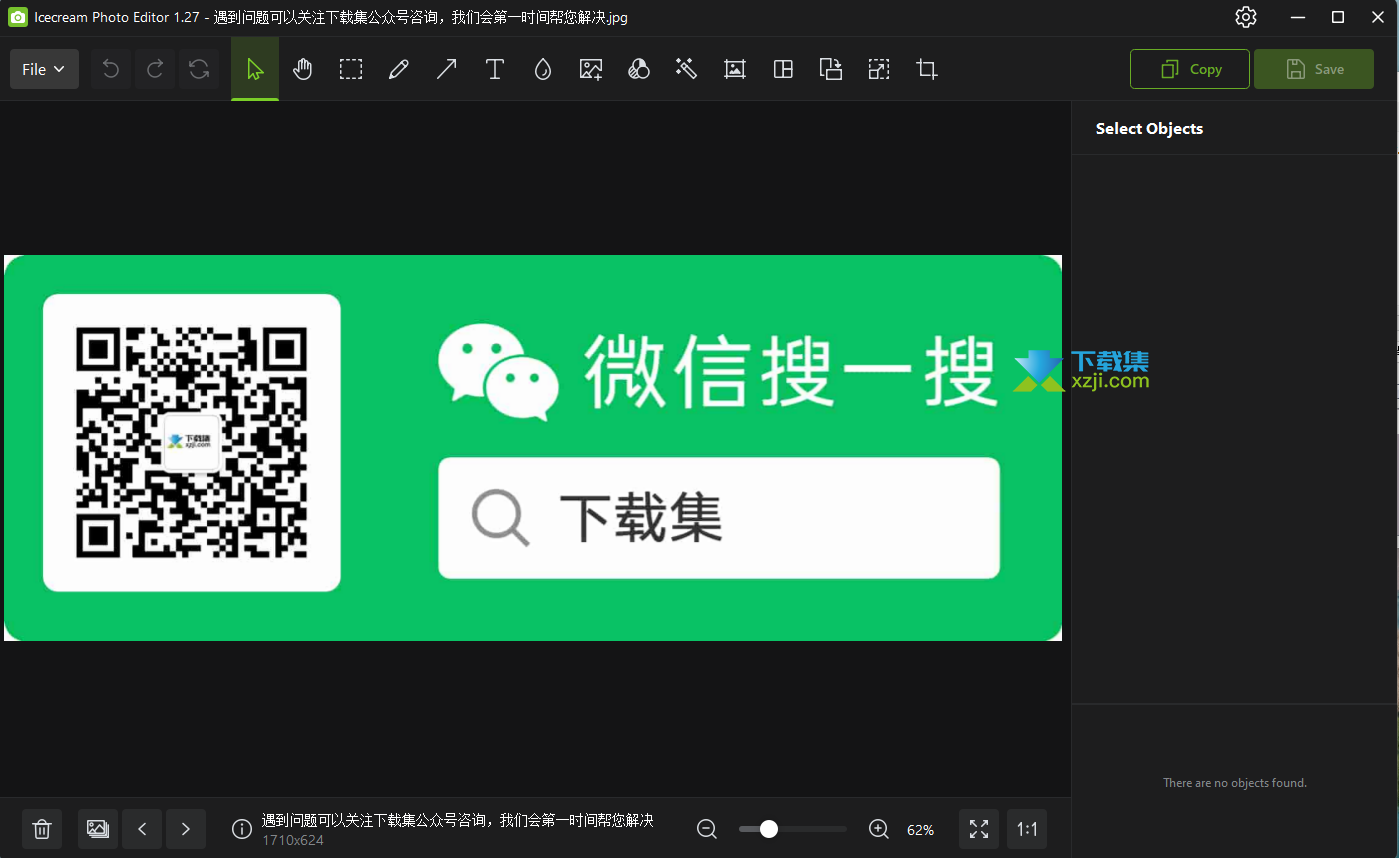Image resolution: width=1399 pixels, height=858 pixels.
Task: Click the Reset changes circular-arrows icon
Action: tap(199, 69)
